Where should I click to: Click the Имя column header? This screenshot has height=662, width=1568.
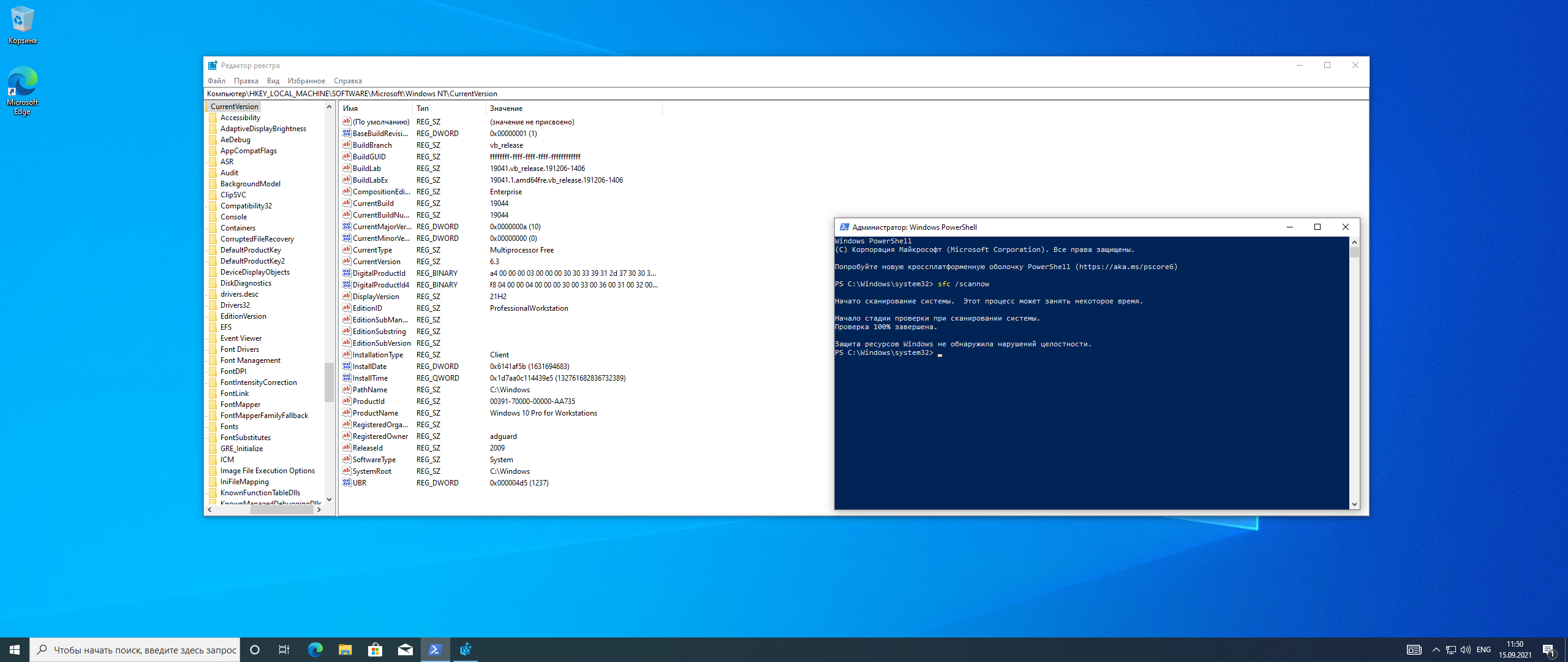tap(375, 108)
